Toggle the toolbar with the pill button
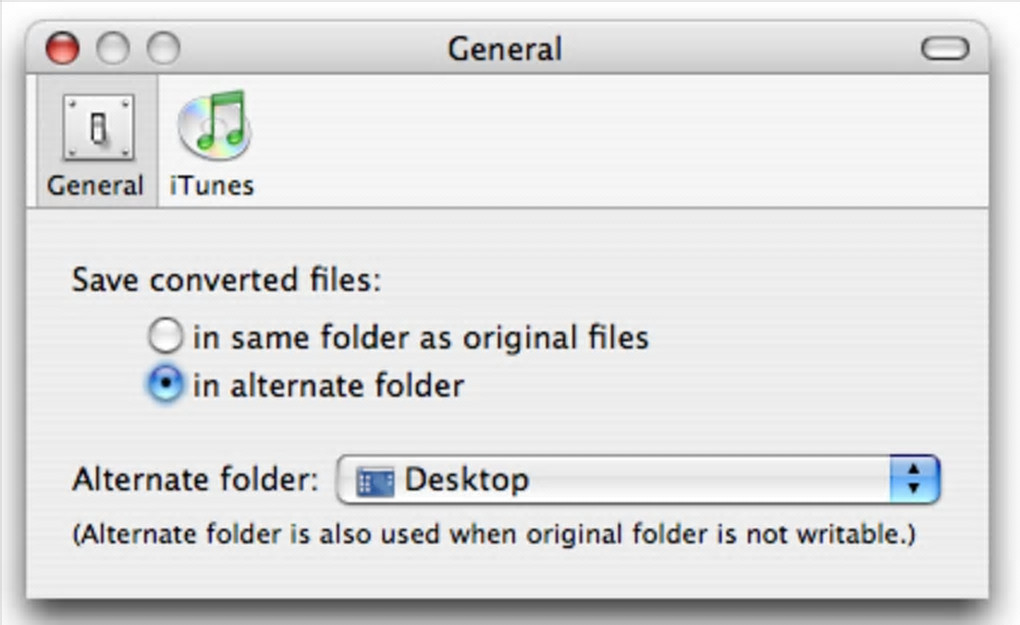This screenshot has height=625, width=1020. tap(945, 48)
